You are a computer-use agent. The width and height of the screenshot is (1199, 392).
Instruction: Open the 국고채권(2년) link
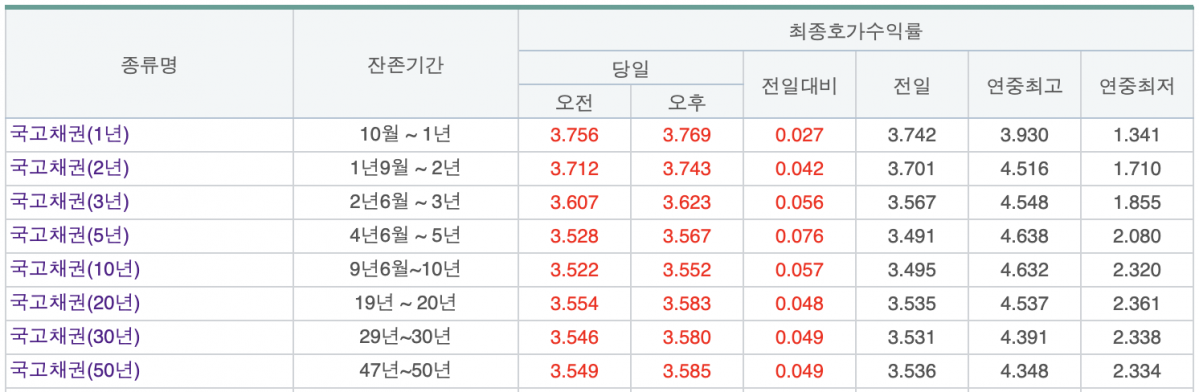(x=70, y=169)
